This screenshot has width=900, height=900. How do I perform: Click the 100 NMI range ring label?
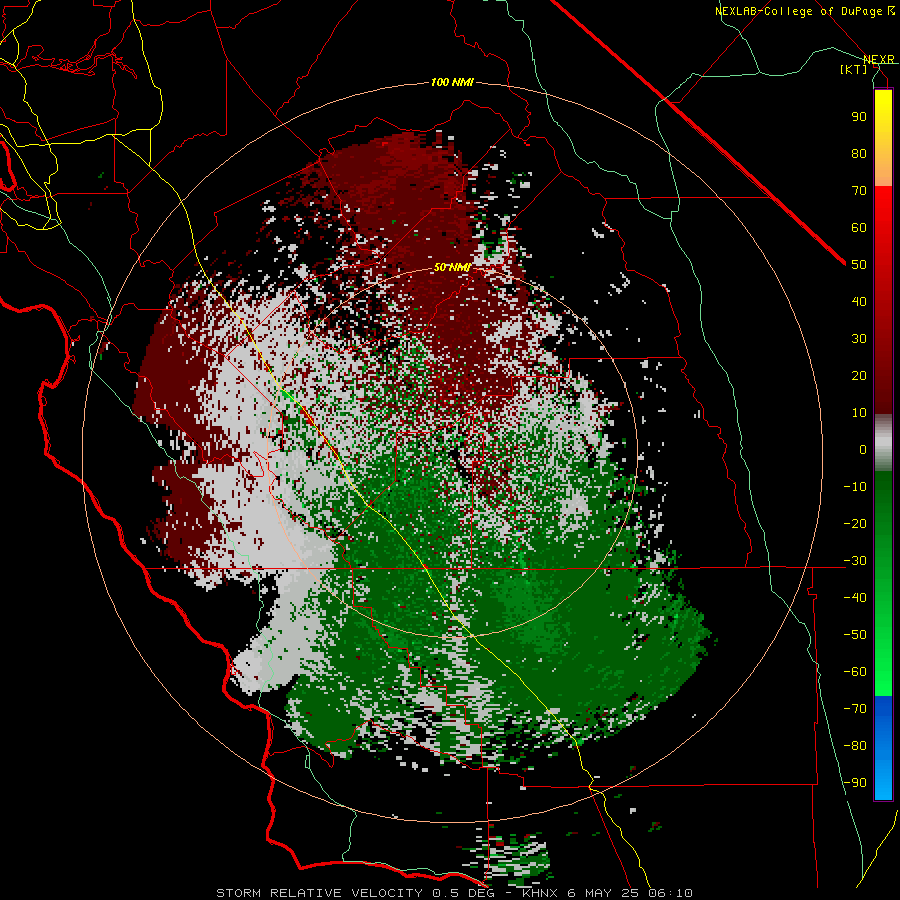tap(452, 82)
